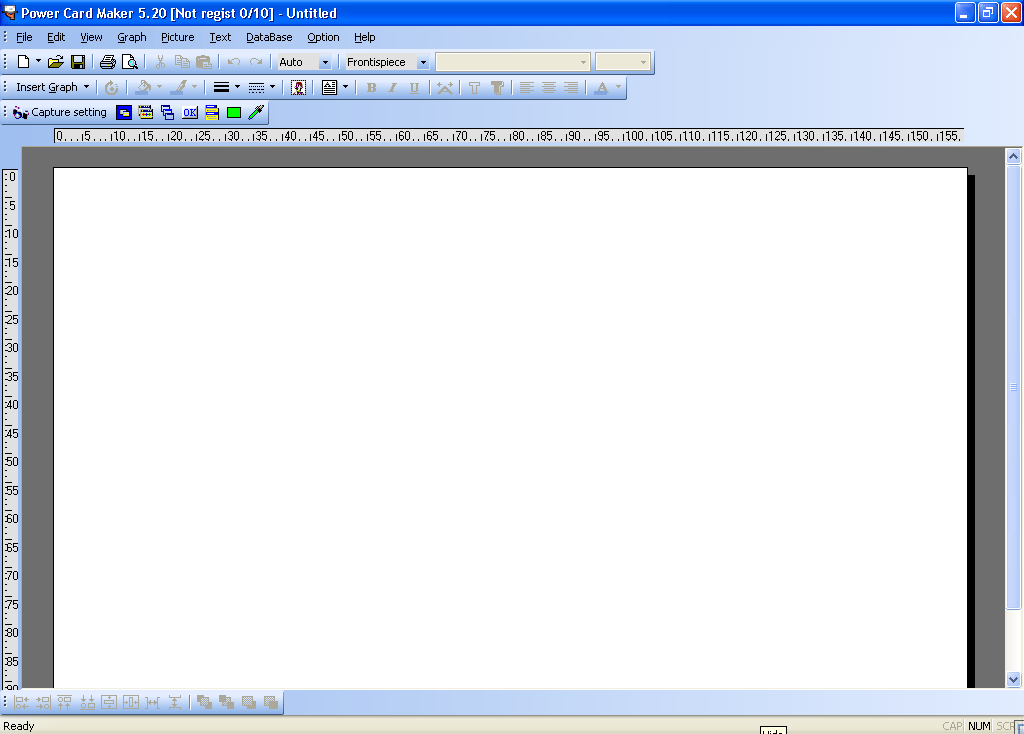
Task: Copy selection using toolbar icon
Action: [182, 62]
